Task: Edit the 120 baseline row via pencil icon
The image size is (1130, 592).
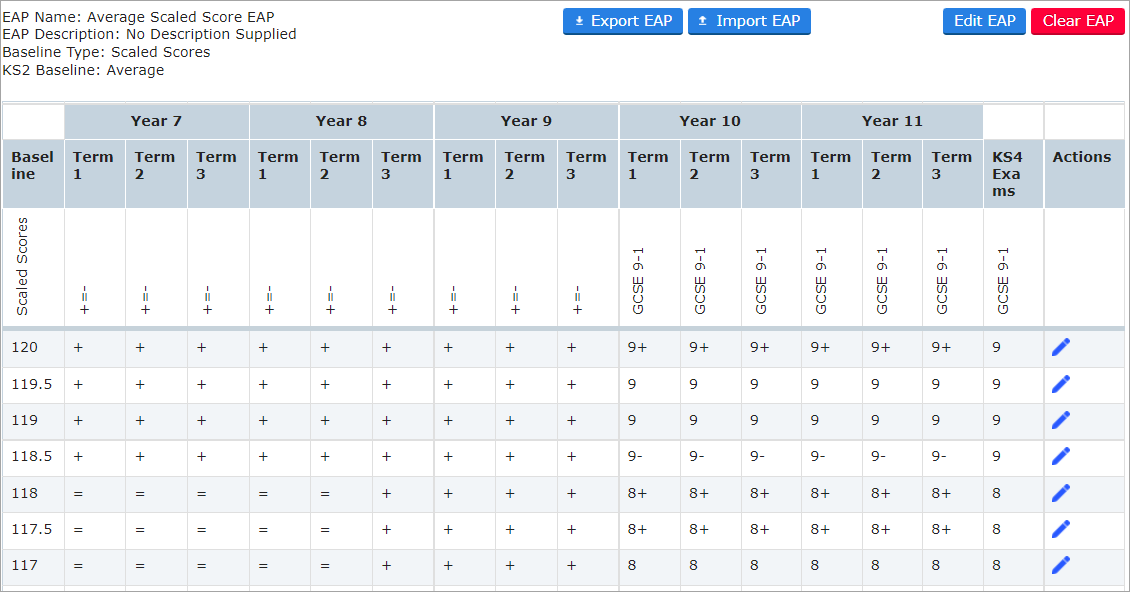Action: [1061, 346]
